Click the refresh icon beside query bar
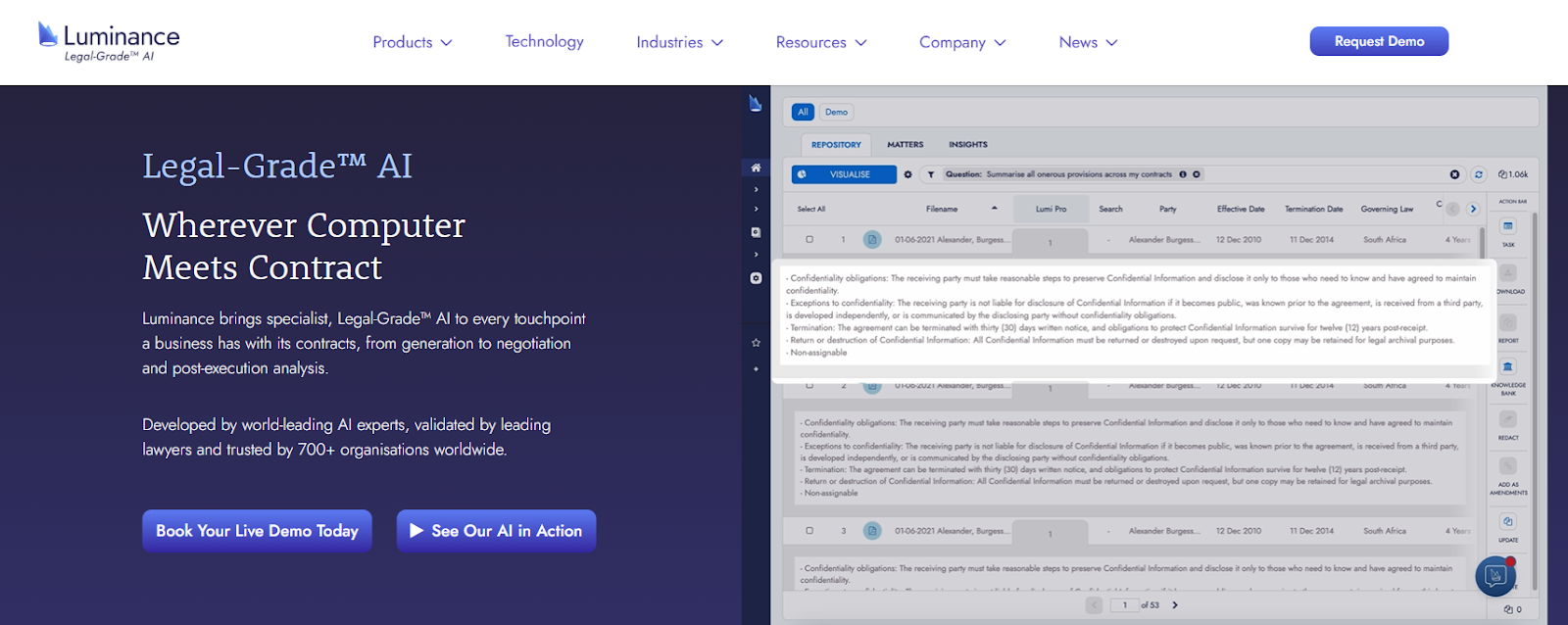Viewport: 1568px width, 625px height. pyautogui.click(x=1478, y=174)
